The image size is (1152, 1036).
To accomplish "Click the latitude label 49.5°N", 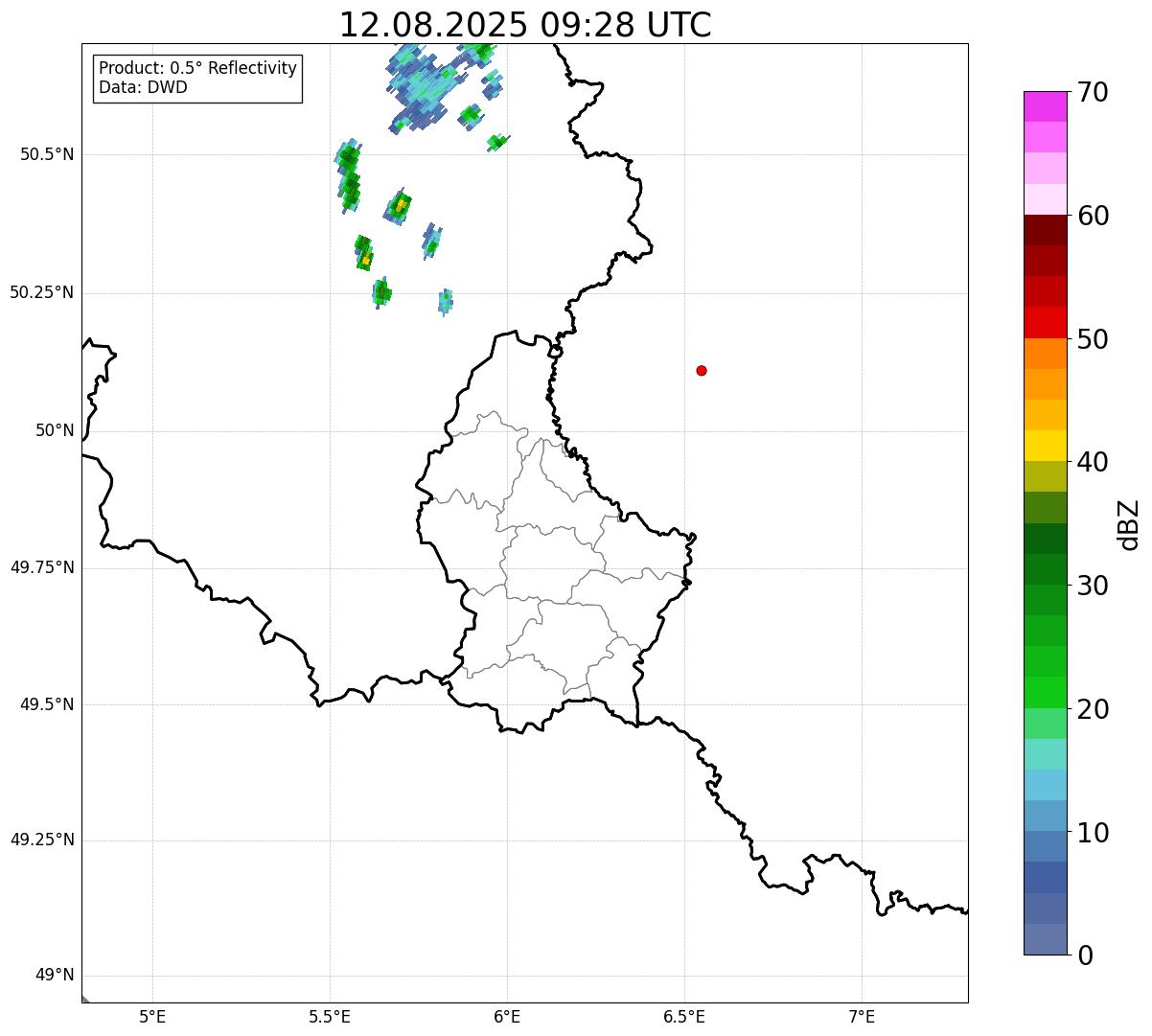I will [47, 704].
